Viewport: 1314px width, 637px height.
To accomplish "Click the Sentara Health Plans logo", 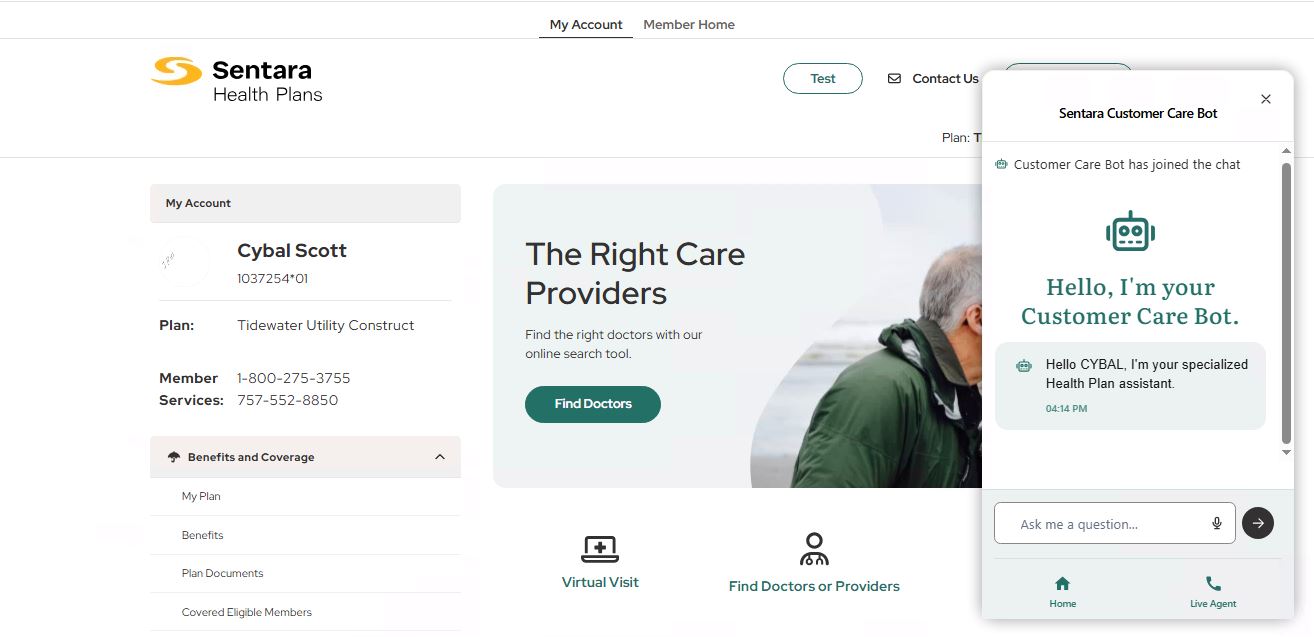I will [237, 79].
